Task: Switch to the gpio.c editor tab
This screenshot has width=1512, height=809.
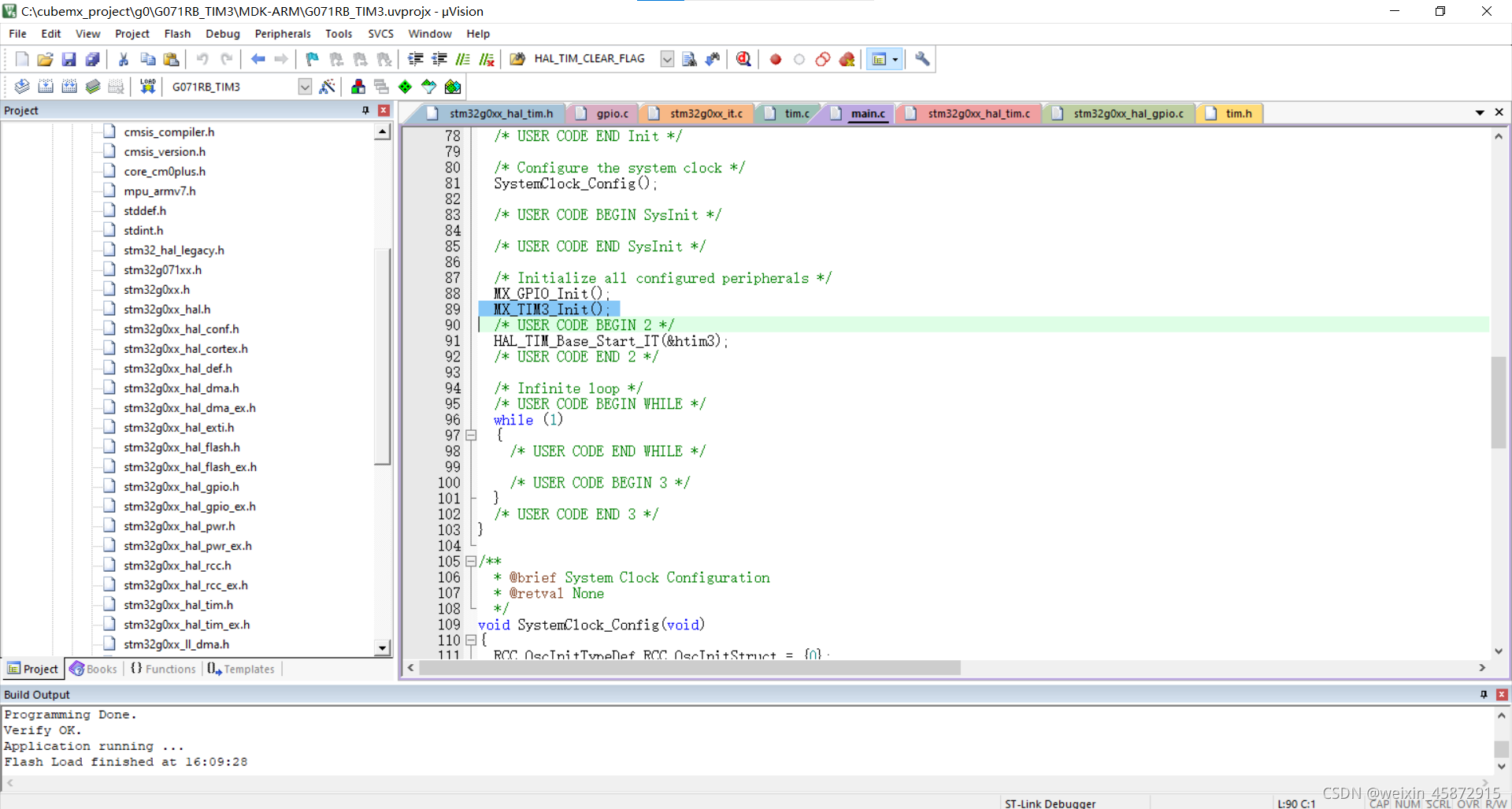Action: click(x=603, y=113)
